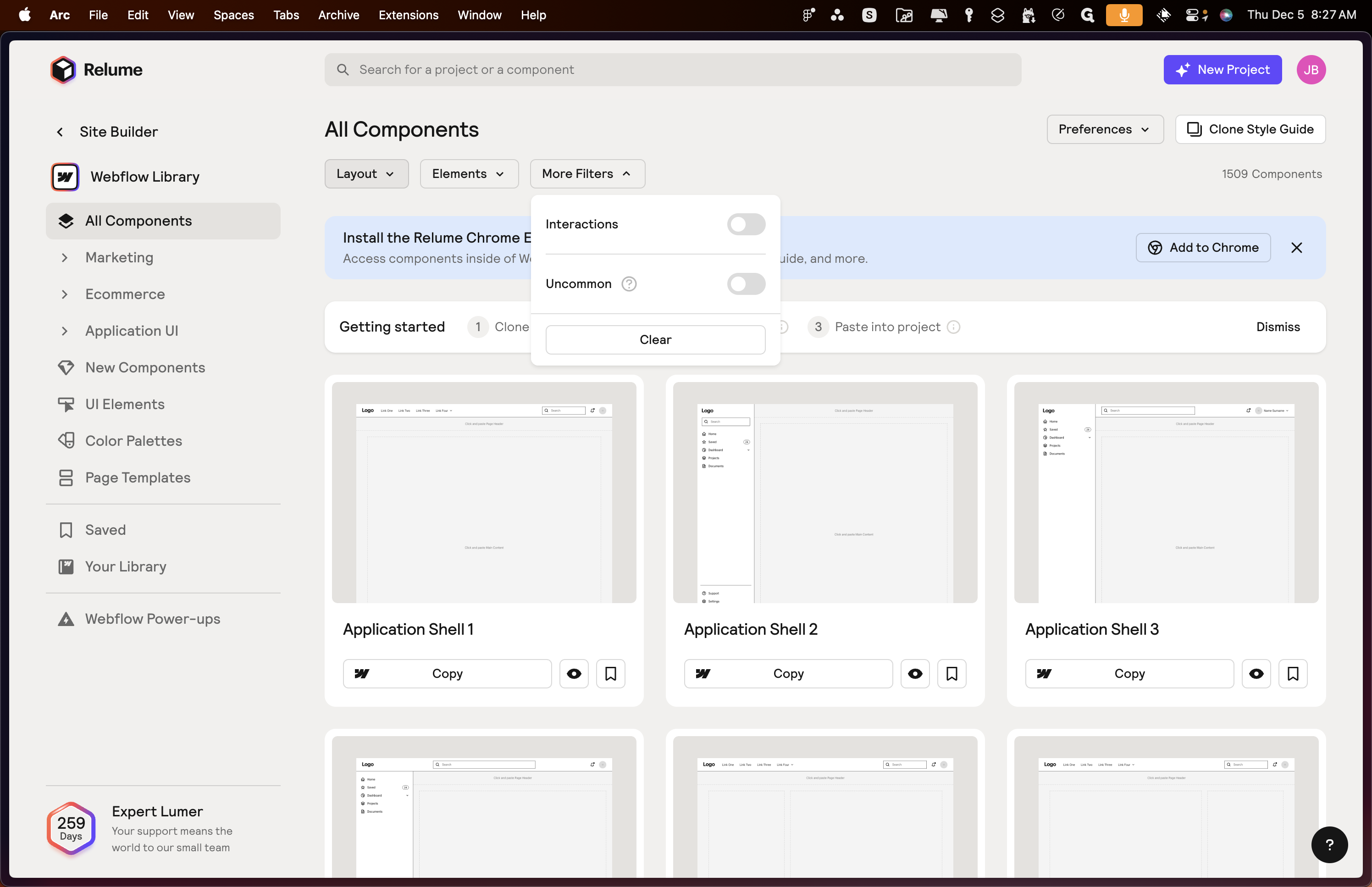This screenshot has width=1372, height=887.
Task: Open the help chat bubble
Action: pyautogui.click(x=1329, y=844)
